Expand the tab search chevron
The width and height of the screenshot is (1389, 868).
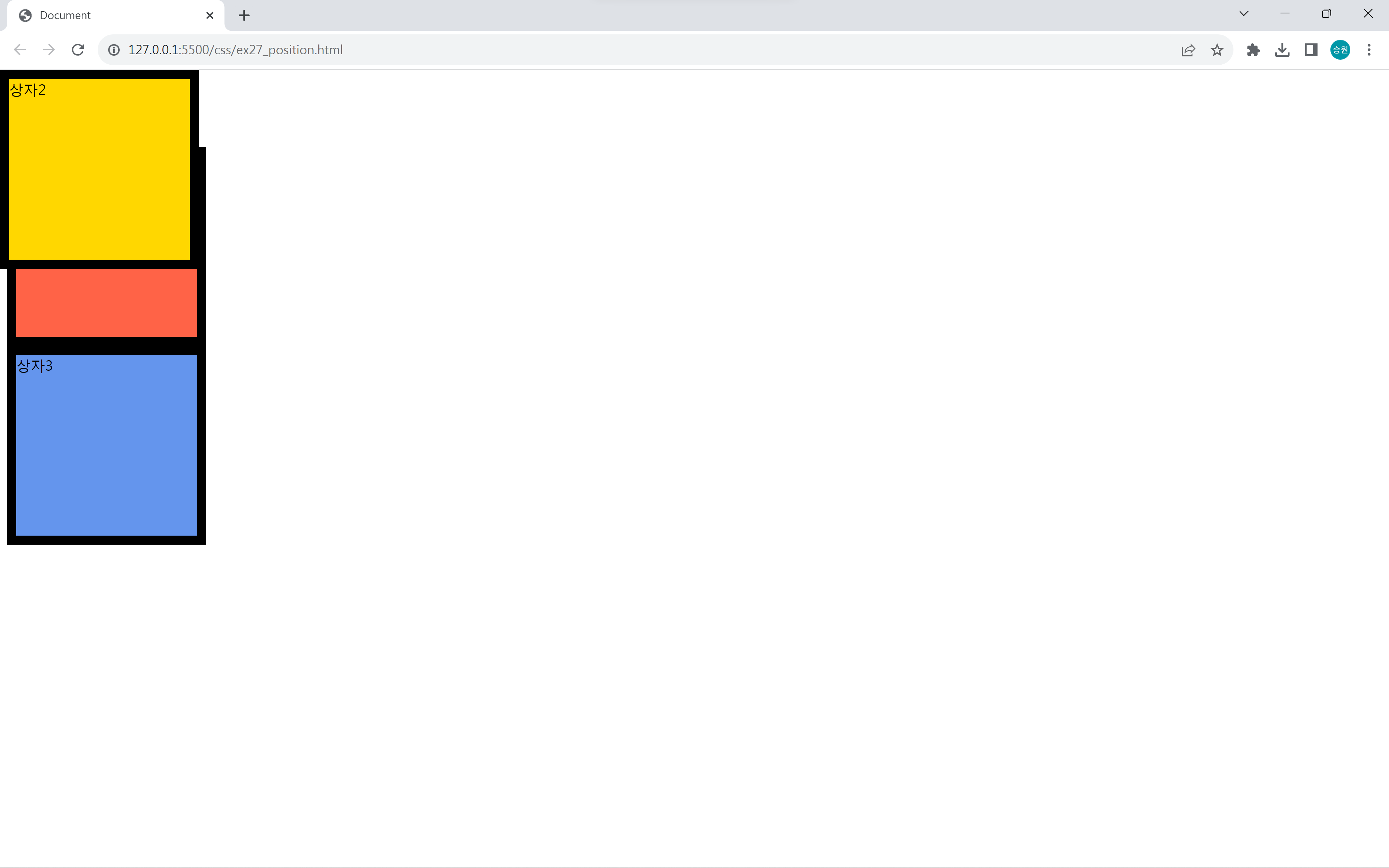coord(1244,14)
